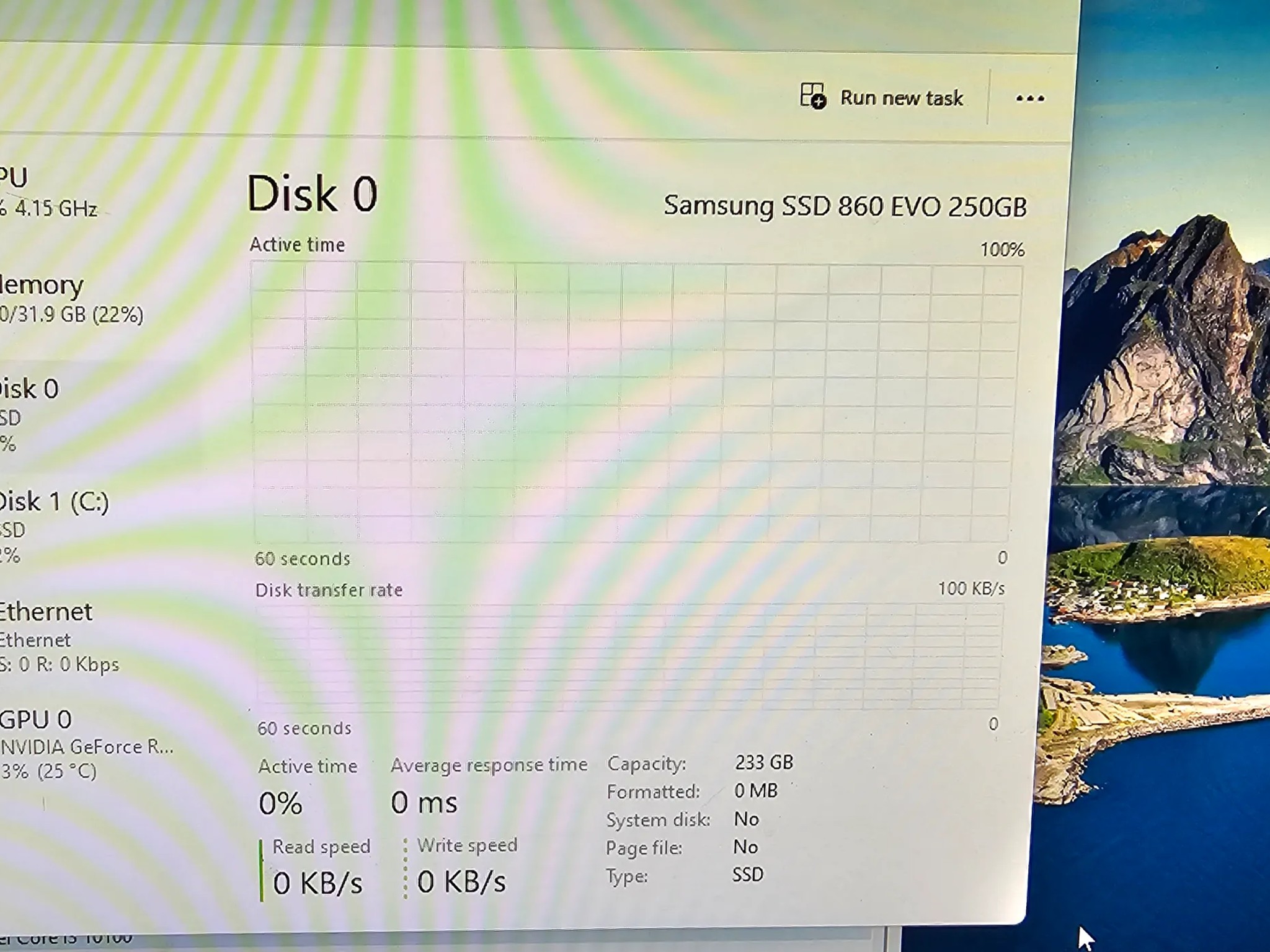Click the Active time graph

[x=637, y=403]
